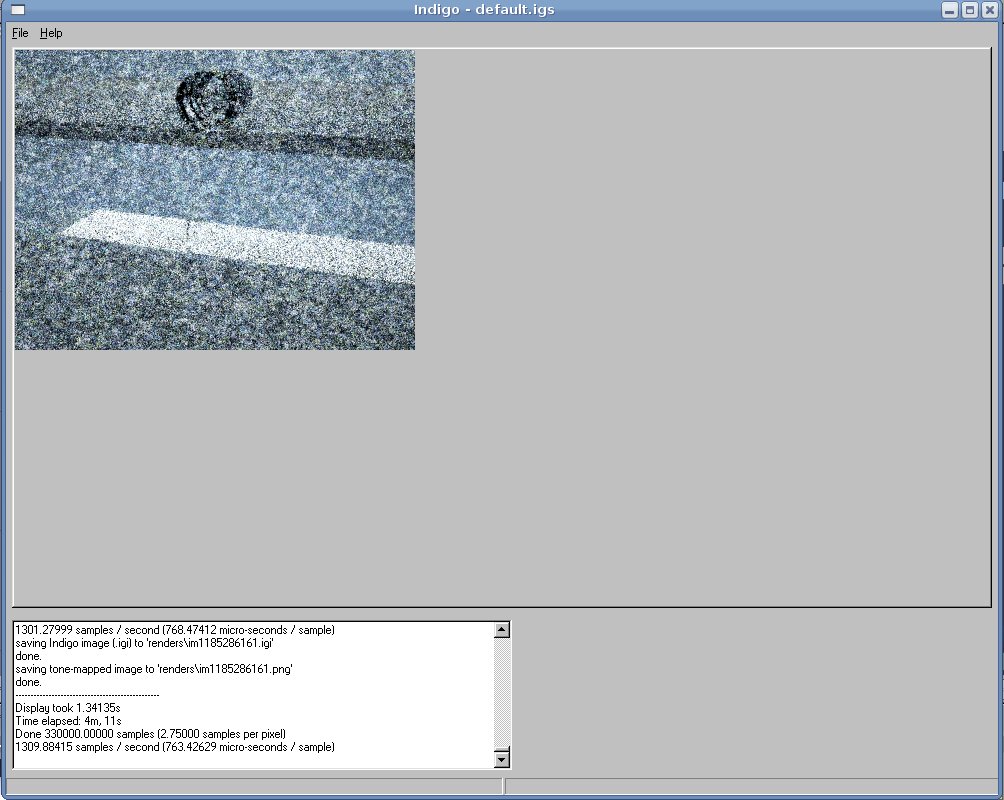Click the log panel scroll-up arrow
The image size is (1004, 800).
502,630
